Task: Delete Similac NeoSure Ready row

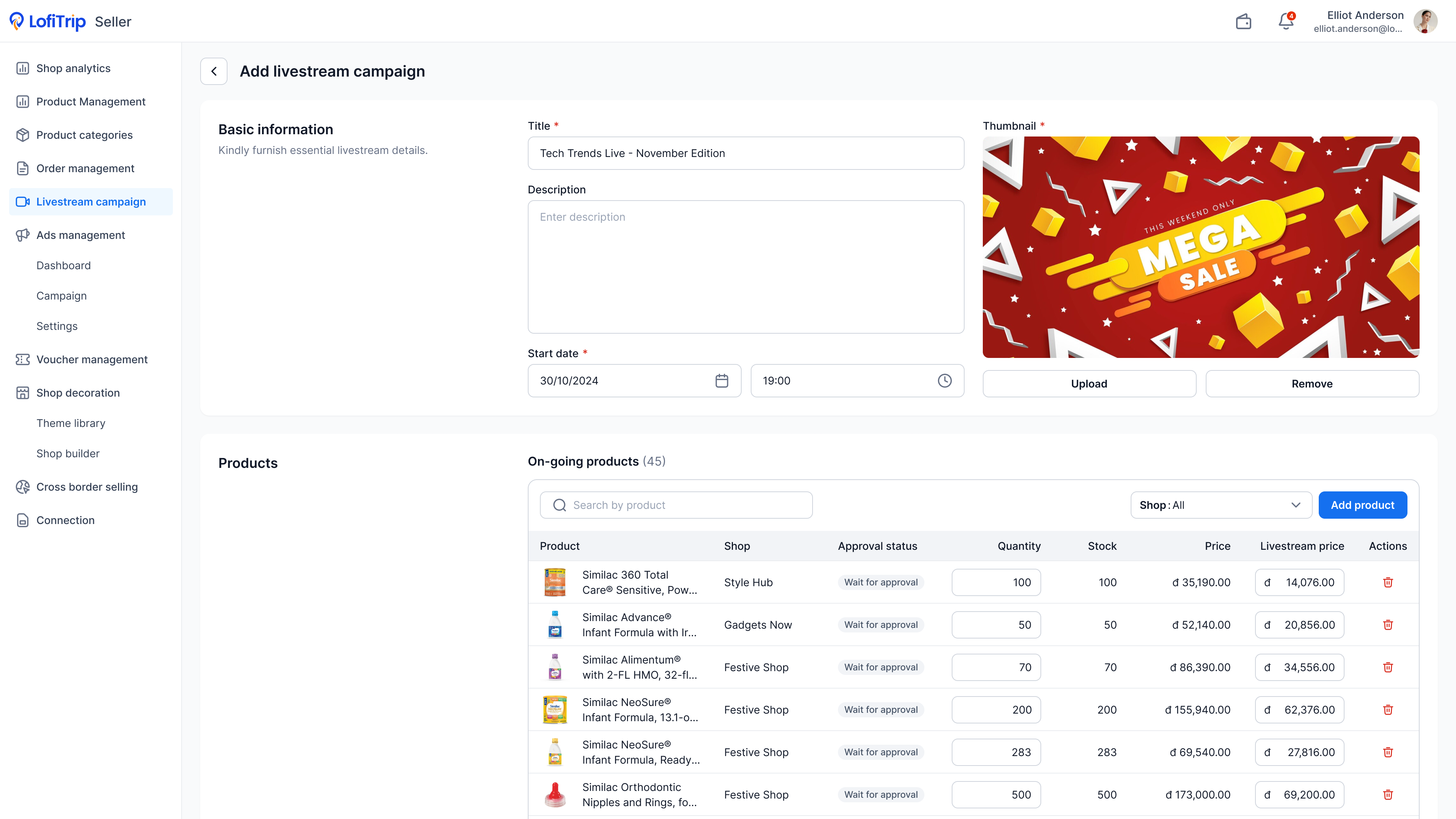Action: [1388, 752]
